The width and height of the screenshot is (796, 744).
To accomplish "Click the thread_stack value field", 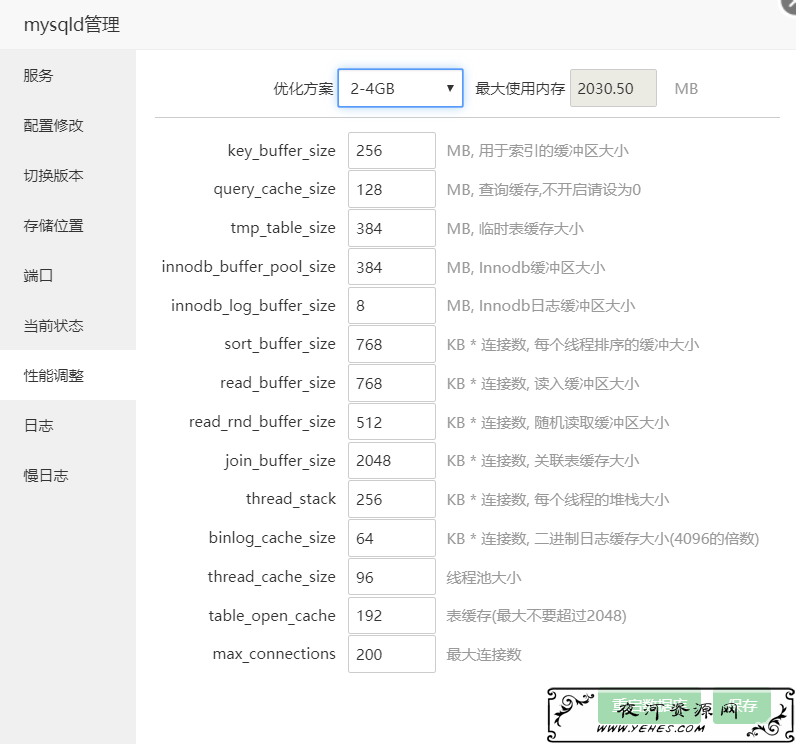I will (392, 499).
